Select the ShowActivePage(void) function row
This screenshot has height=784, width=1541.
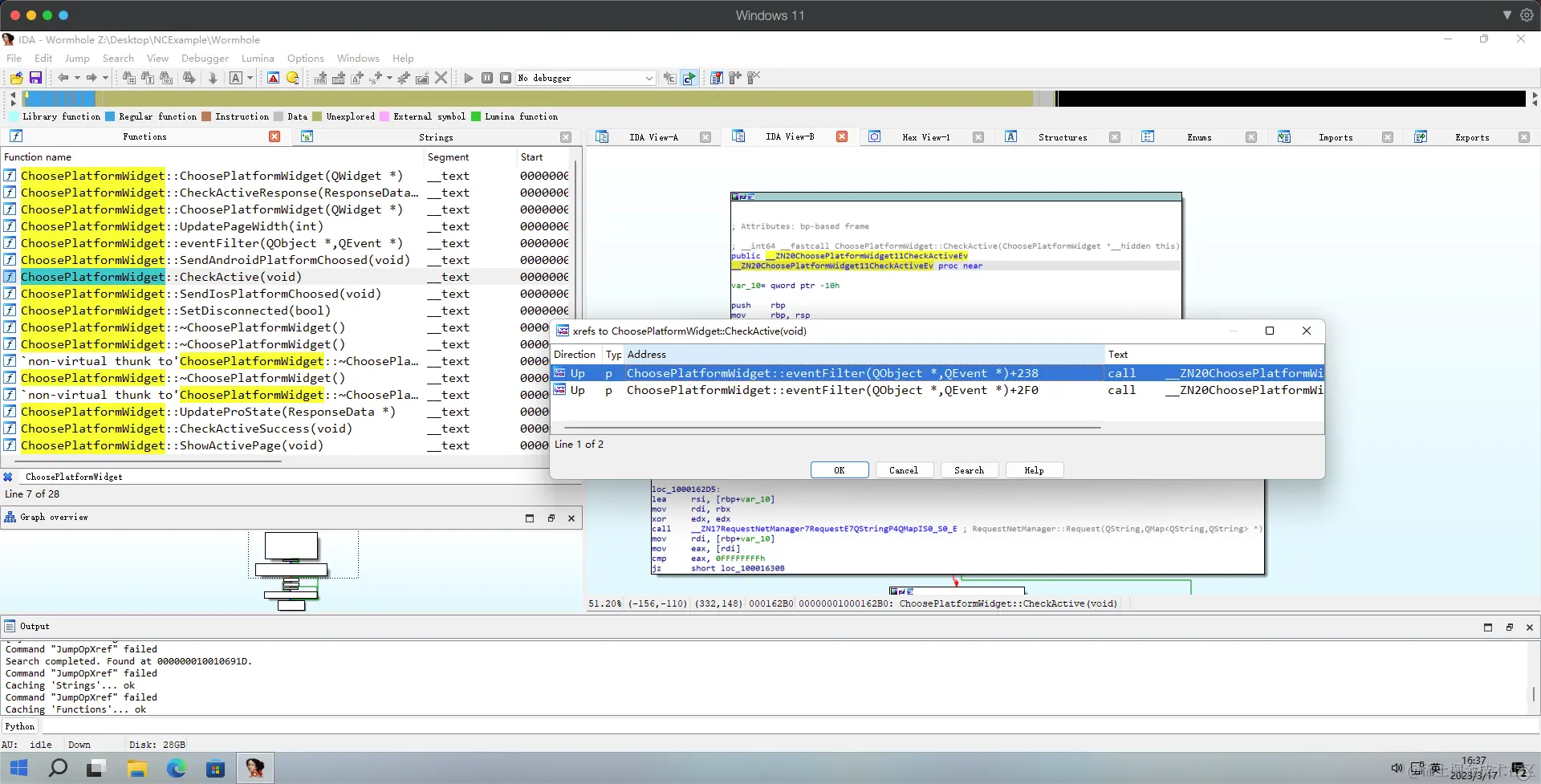[275, 445]
